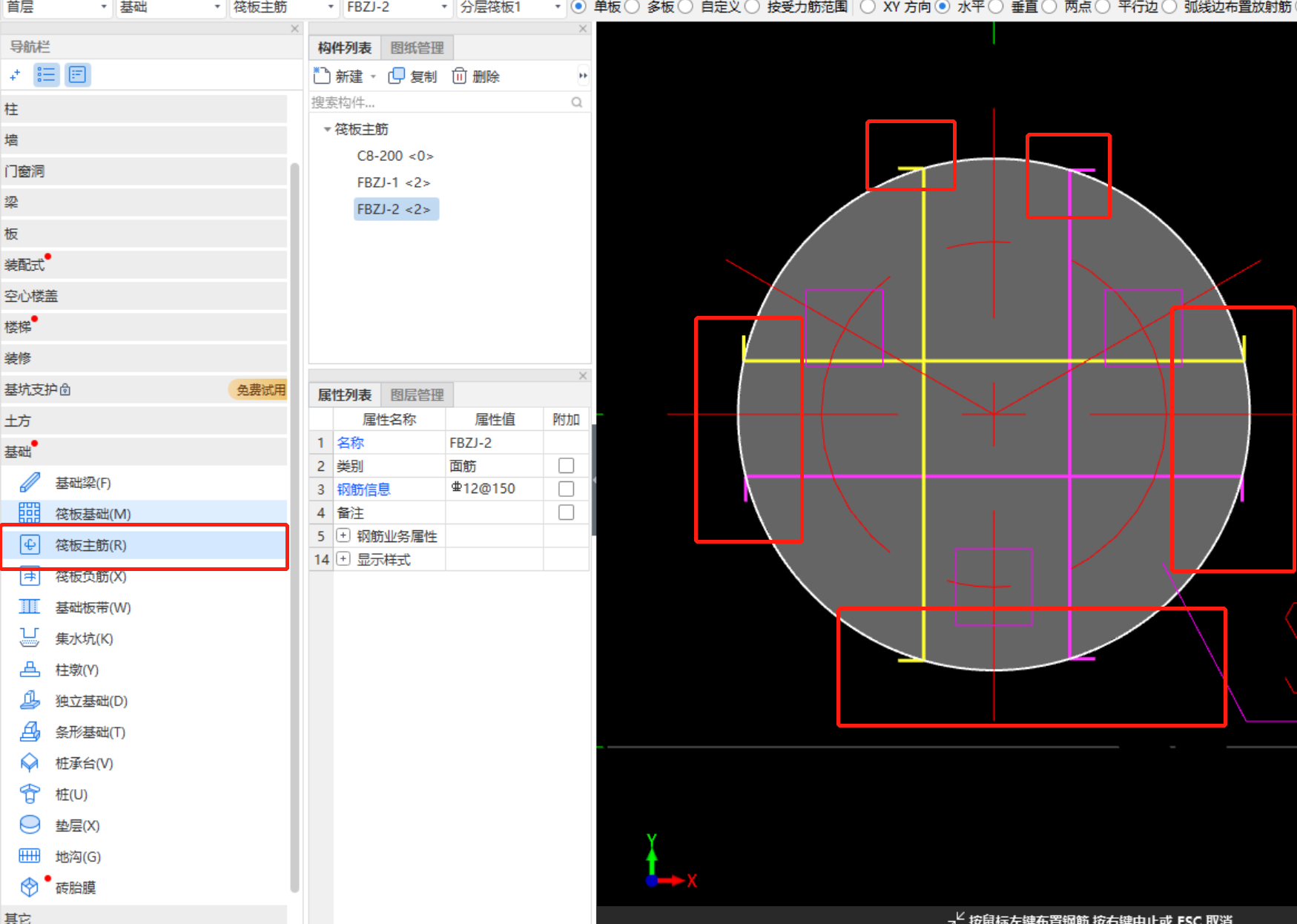Select the 垂直 radio button
The height and width of the screenshot is (924, 1297).
[996, 7]
